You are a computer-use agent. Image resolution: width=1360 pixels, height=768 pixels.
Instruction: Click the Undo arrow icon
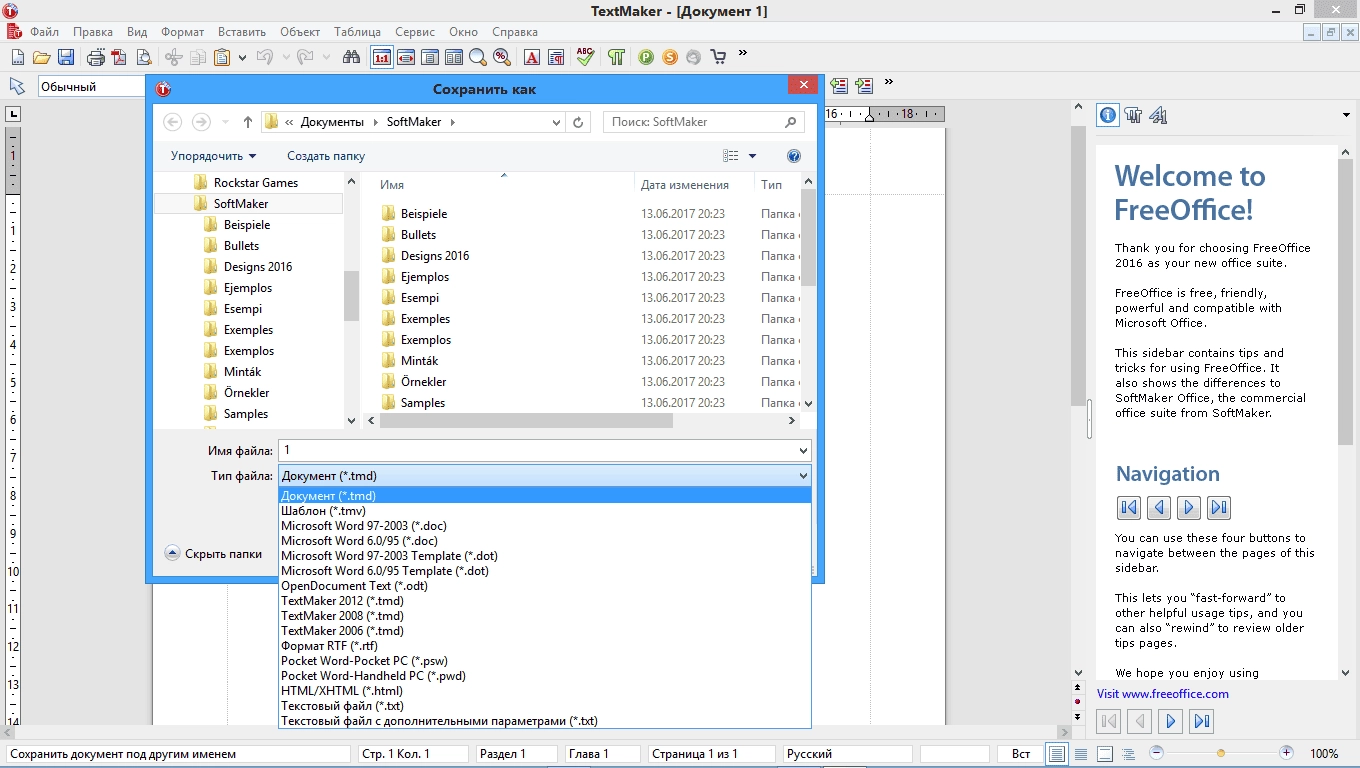(x=265, y=57)
